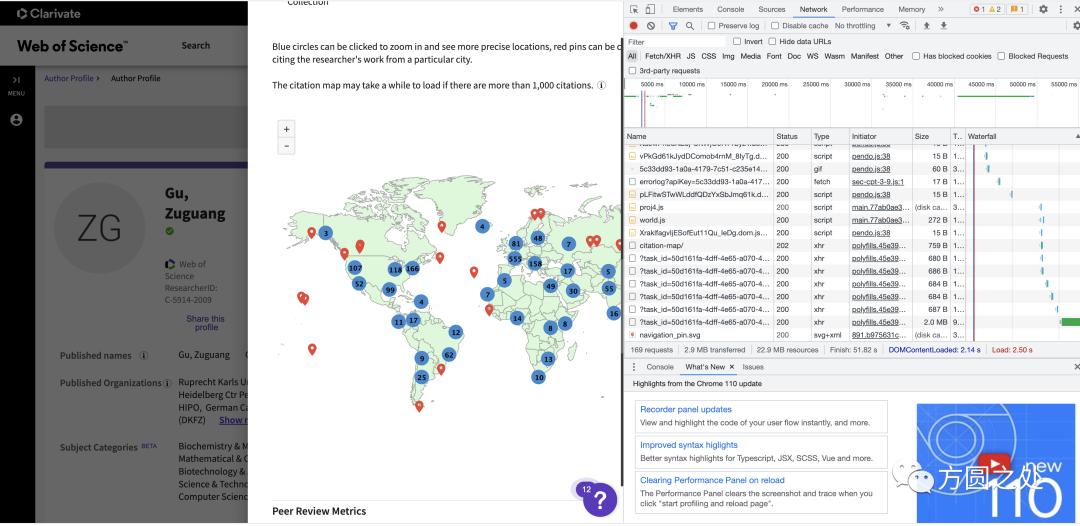Open the No throttling dropdown
The width and height of the screenshot is (1080, 526).
862,25
